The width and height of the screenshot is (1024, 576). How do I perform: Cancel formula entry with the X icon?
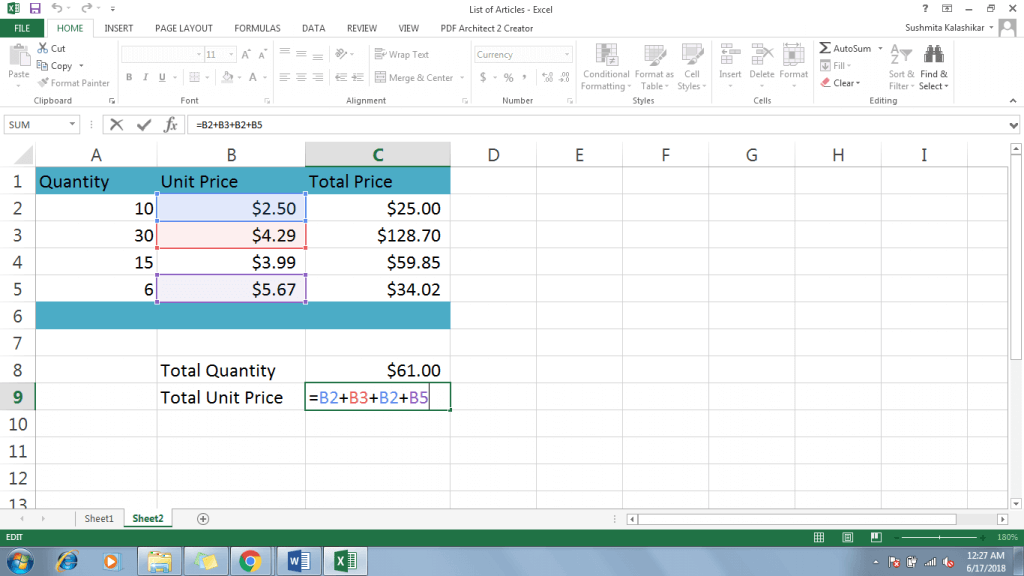117,124
